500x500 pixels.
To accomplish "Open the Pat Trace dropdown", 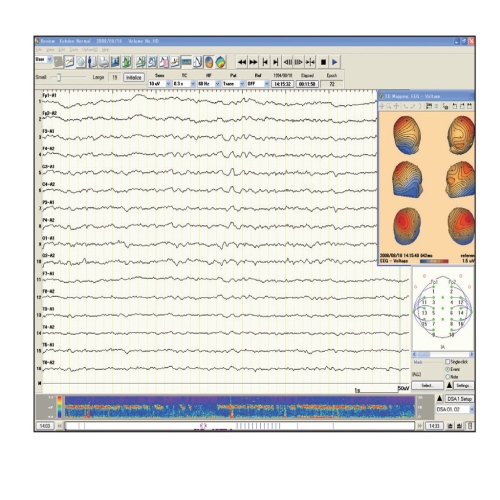I will pos(233,84).
